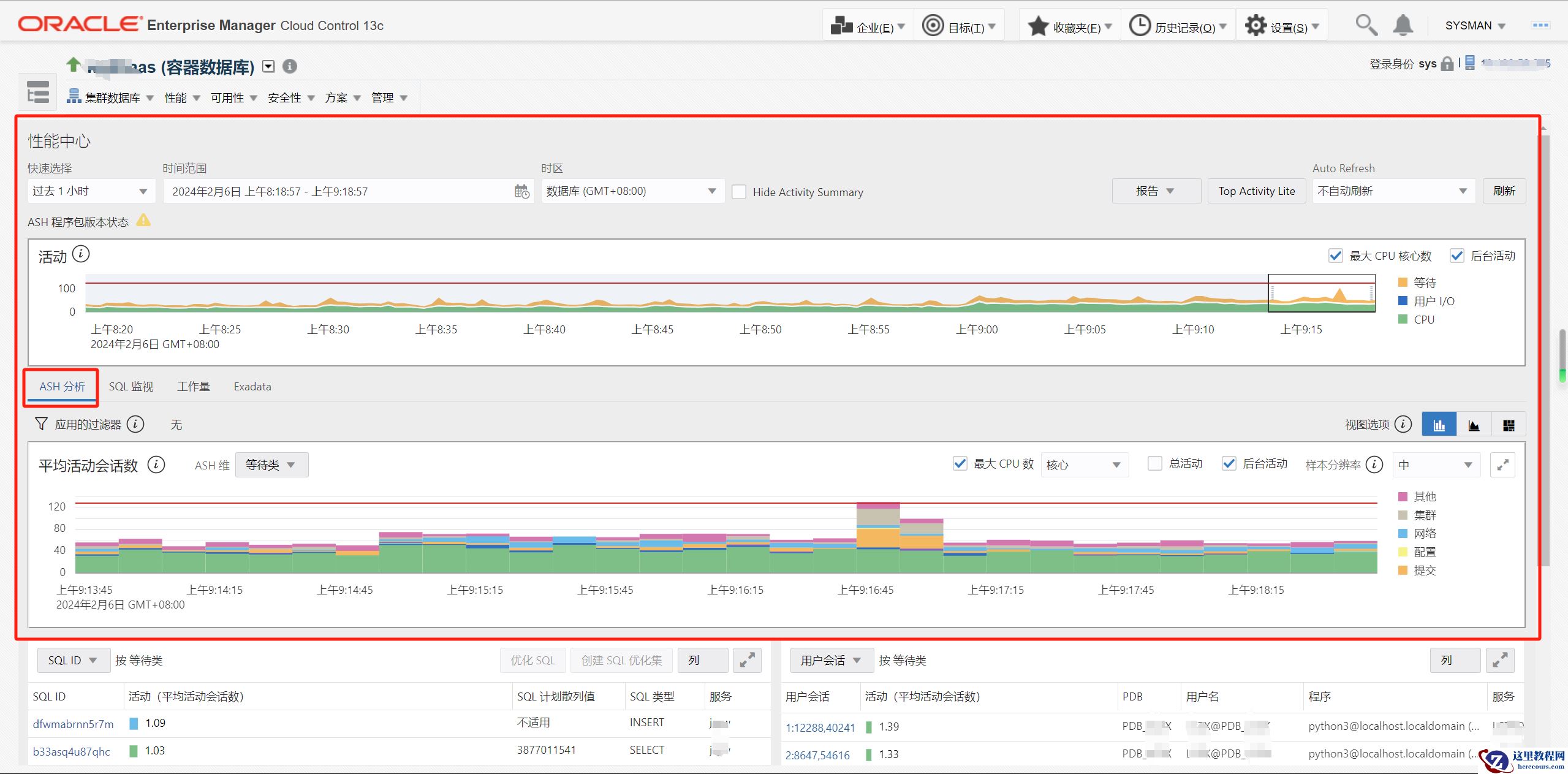
Task: Click the selected time window on activity chart
Action: (x=1321, y=294)
